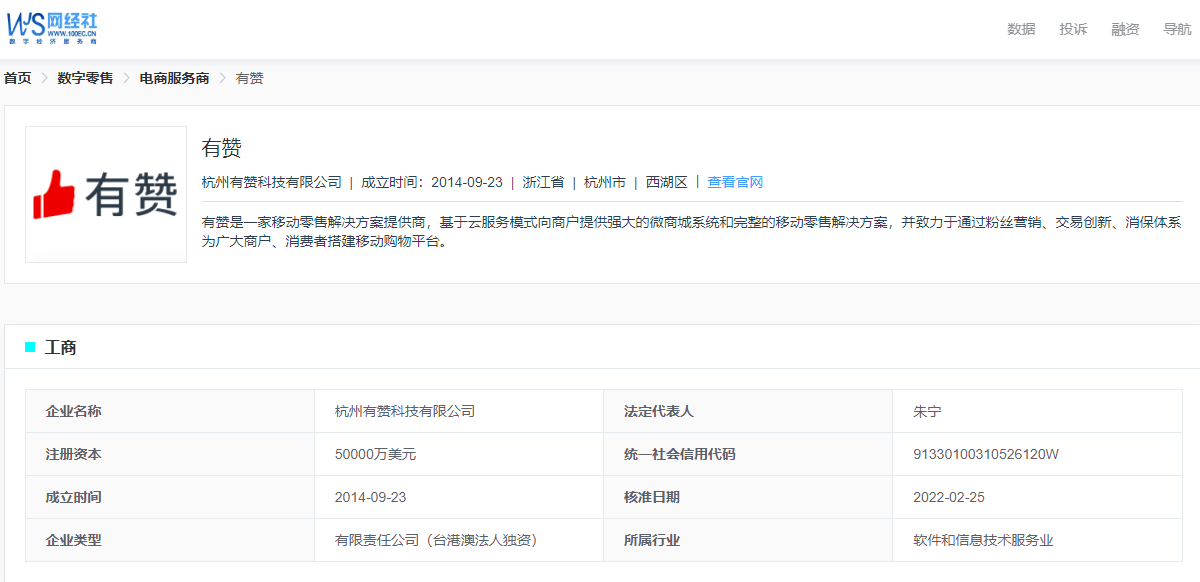Open the 数据 navigation item

(1021, 29)
